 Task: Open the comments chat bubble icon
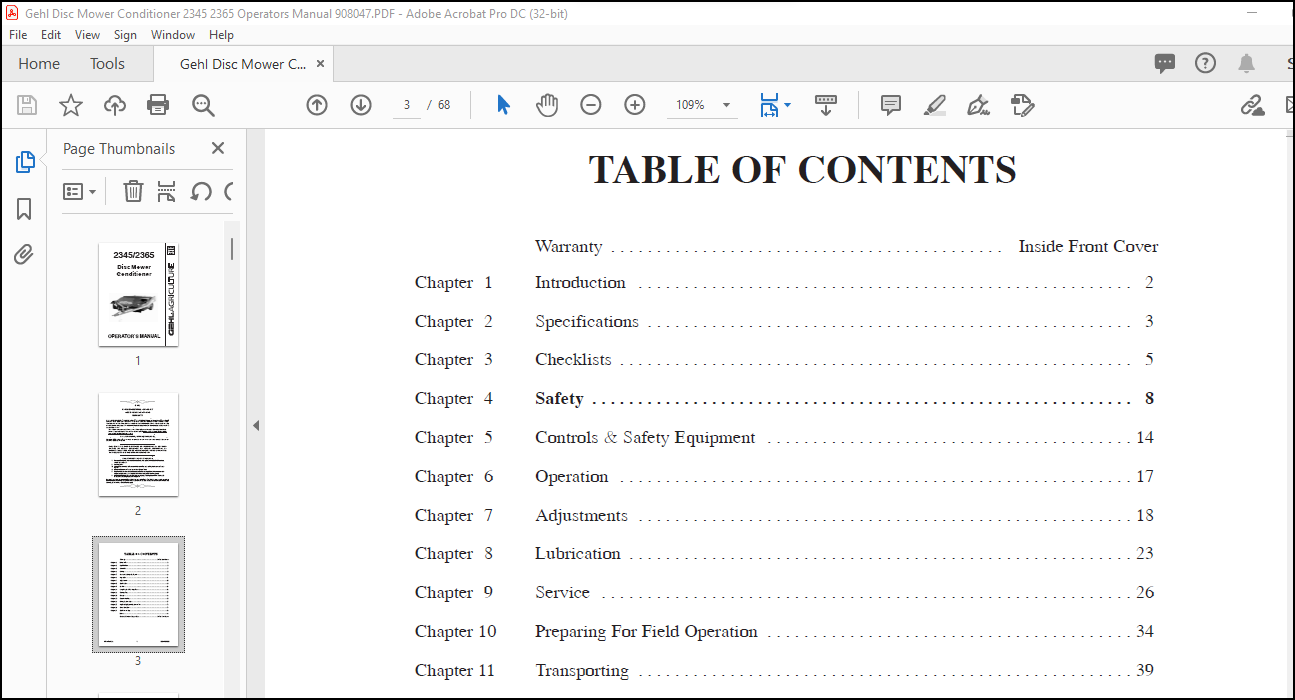[1165, 64]
